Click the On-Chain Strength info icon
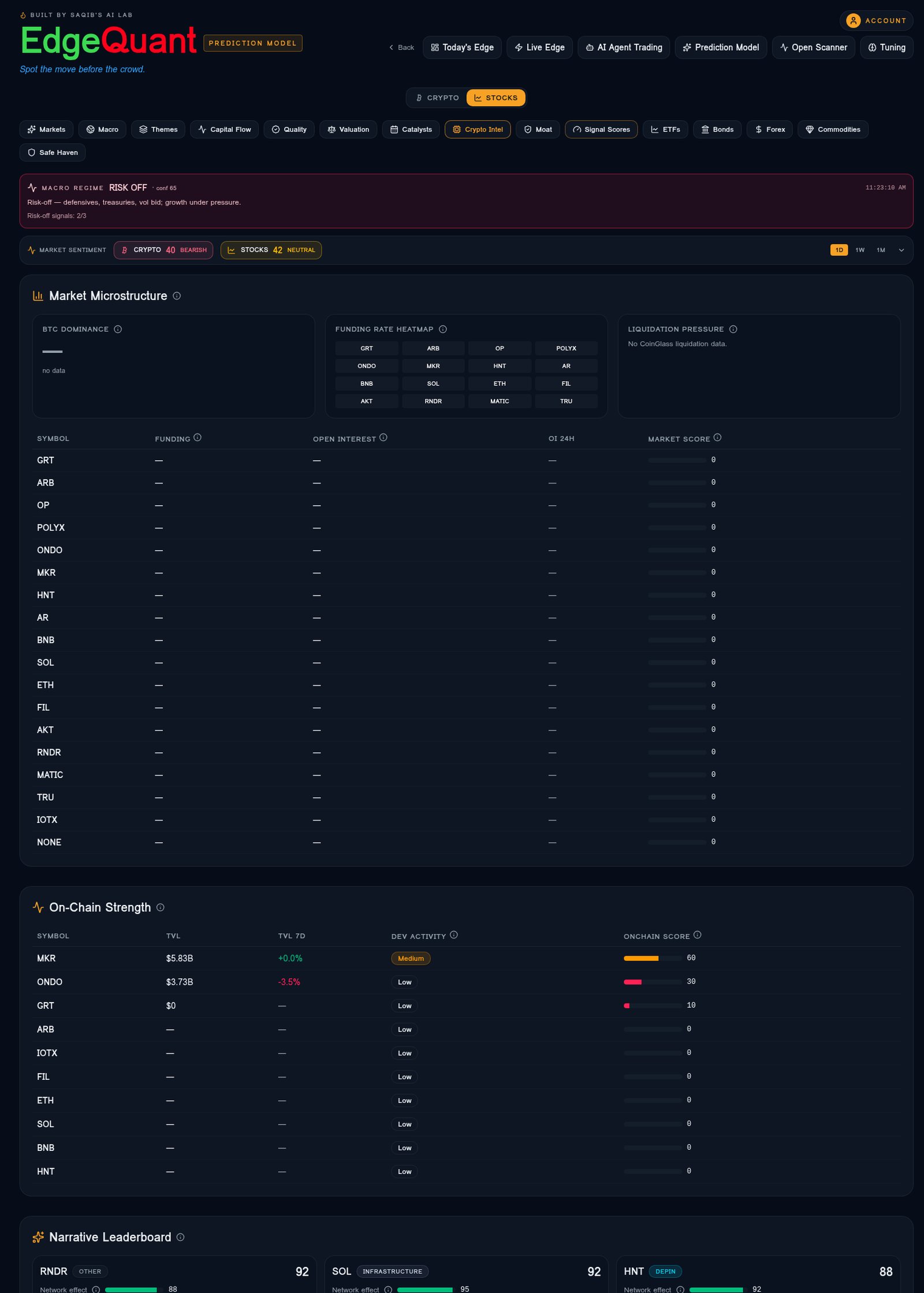This screenshot has height=1293, width=924. pyautogui.click(x=161, y=907)
